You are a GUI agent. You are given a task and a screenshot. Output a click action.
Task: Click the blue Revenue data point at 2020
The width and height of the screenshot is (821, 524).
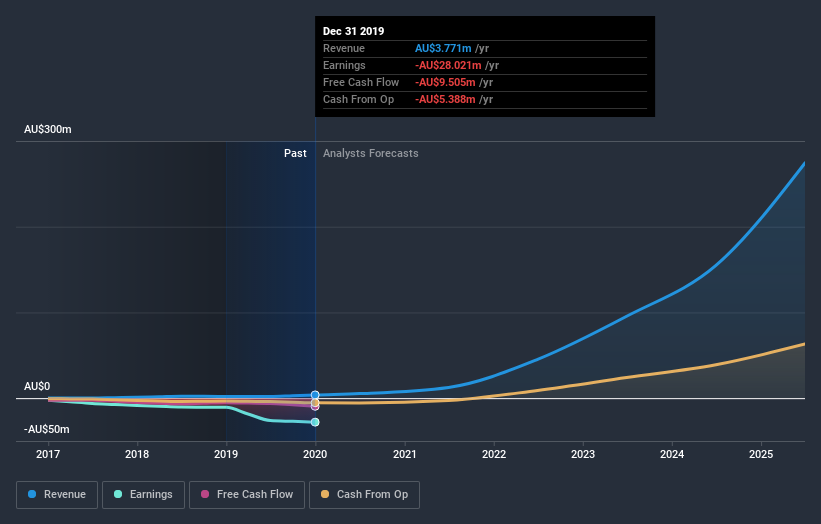click(315, 395)
